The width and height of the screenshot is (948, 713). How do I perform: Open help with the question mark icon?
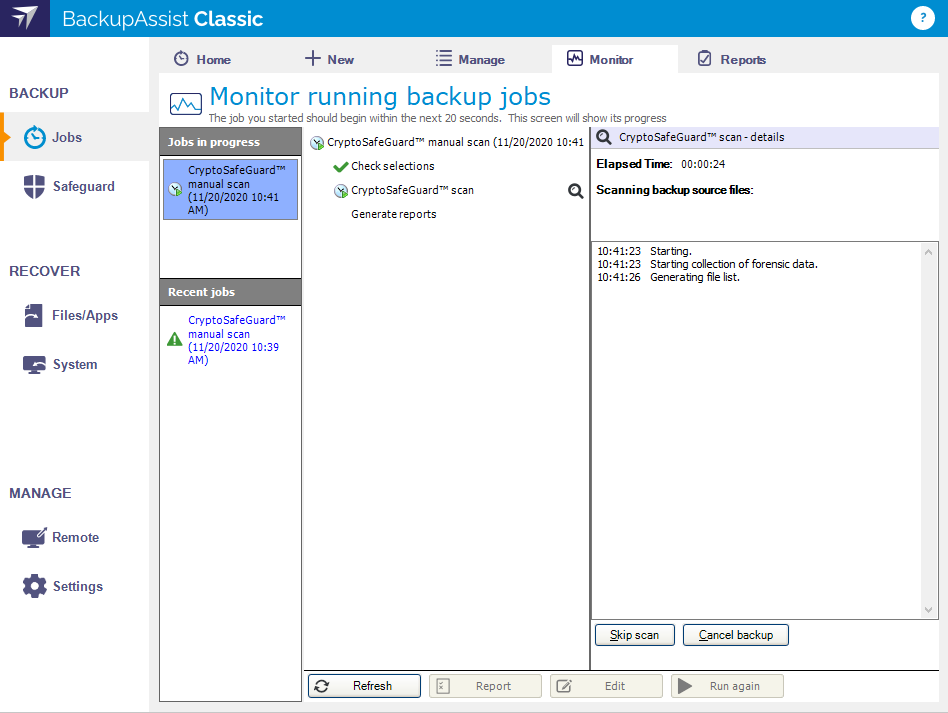922,18
